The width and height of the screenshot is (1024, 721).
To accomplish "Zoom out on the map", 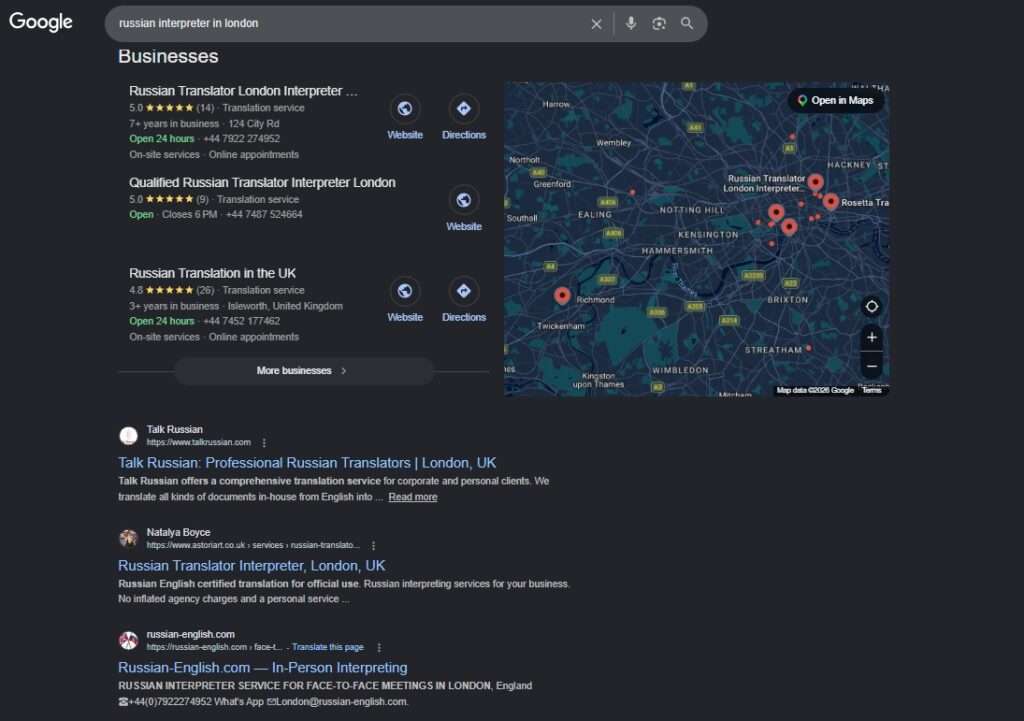I will [872, 366].
